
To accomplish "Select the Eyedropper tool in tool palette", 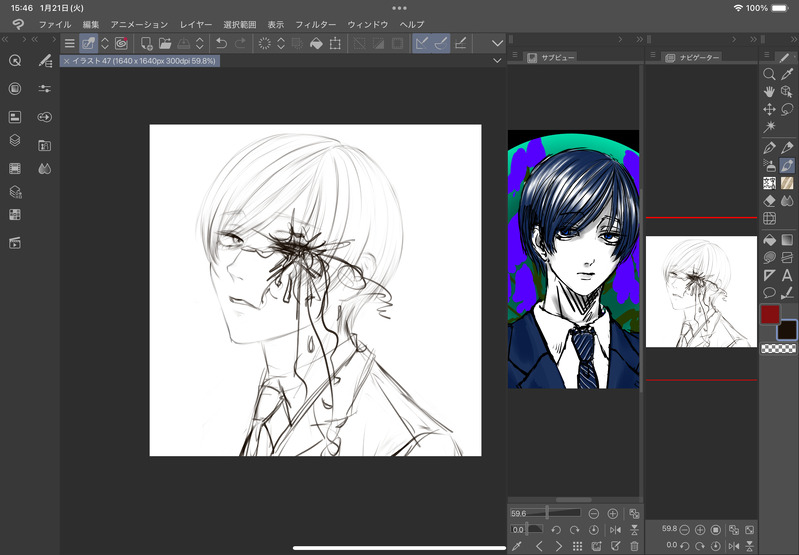I will (787, 74).
